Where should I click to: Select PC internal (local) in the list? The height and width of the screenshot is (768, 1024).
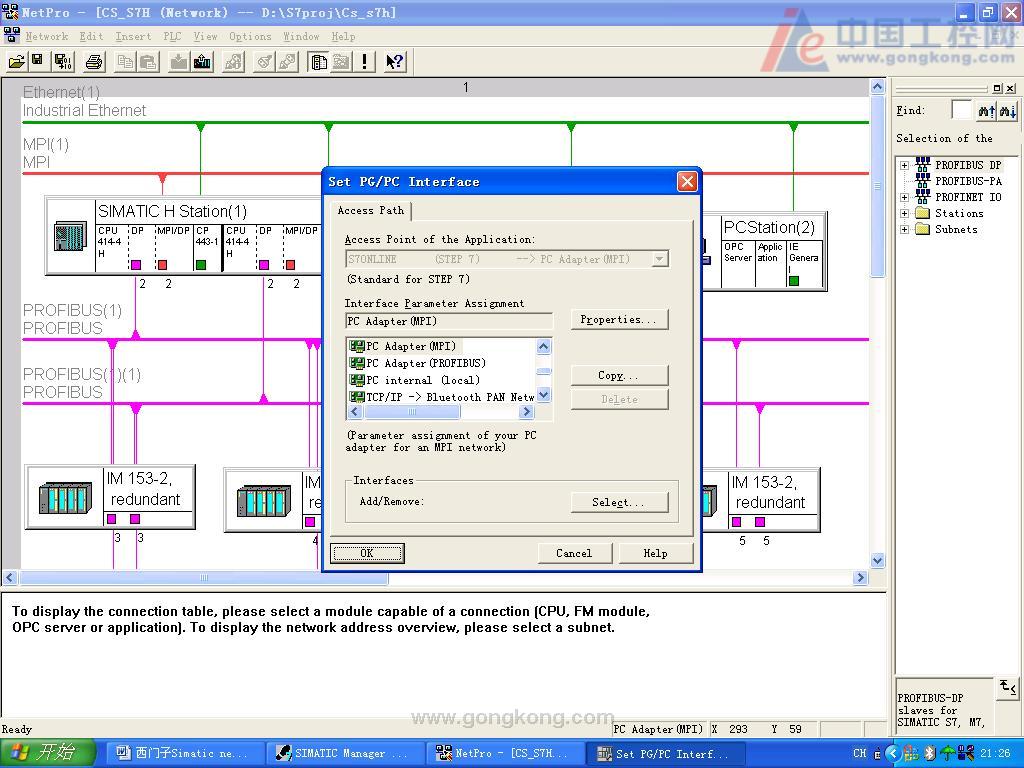point(415,380)
